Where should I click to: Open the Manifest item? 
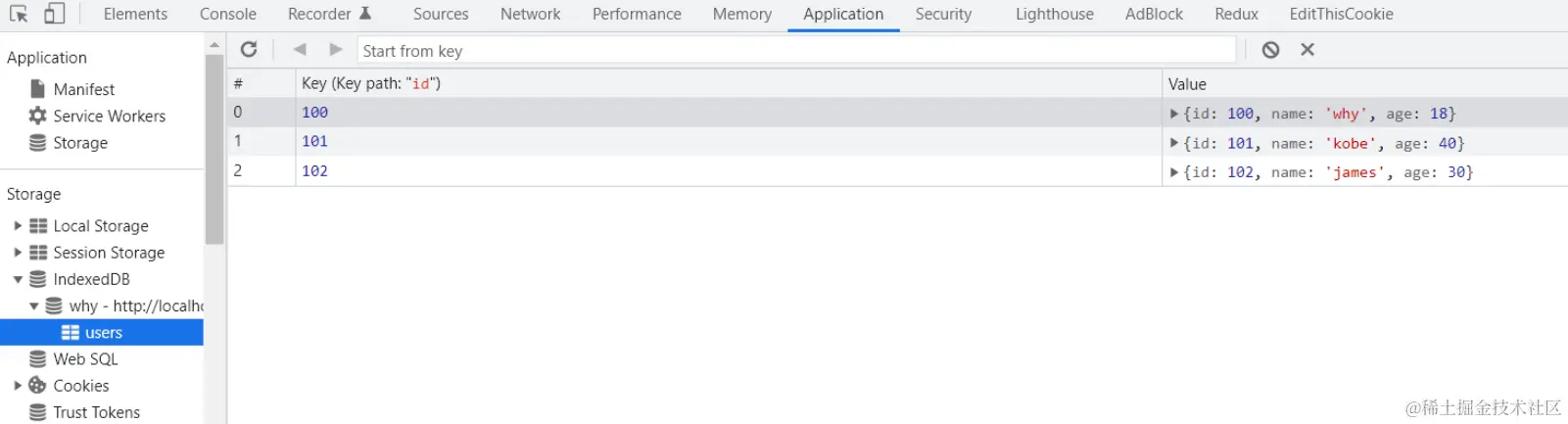pos(83,89)
